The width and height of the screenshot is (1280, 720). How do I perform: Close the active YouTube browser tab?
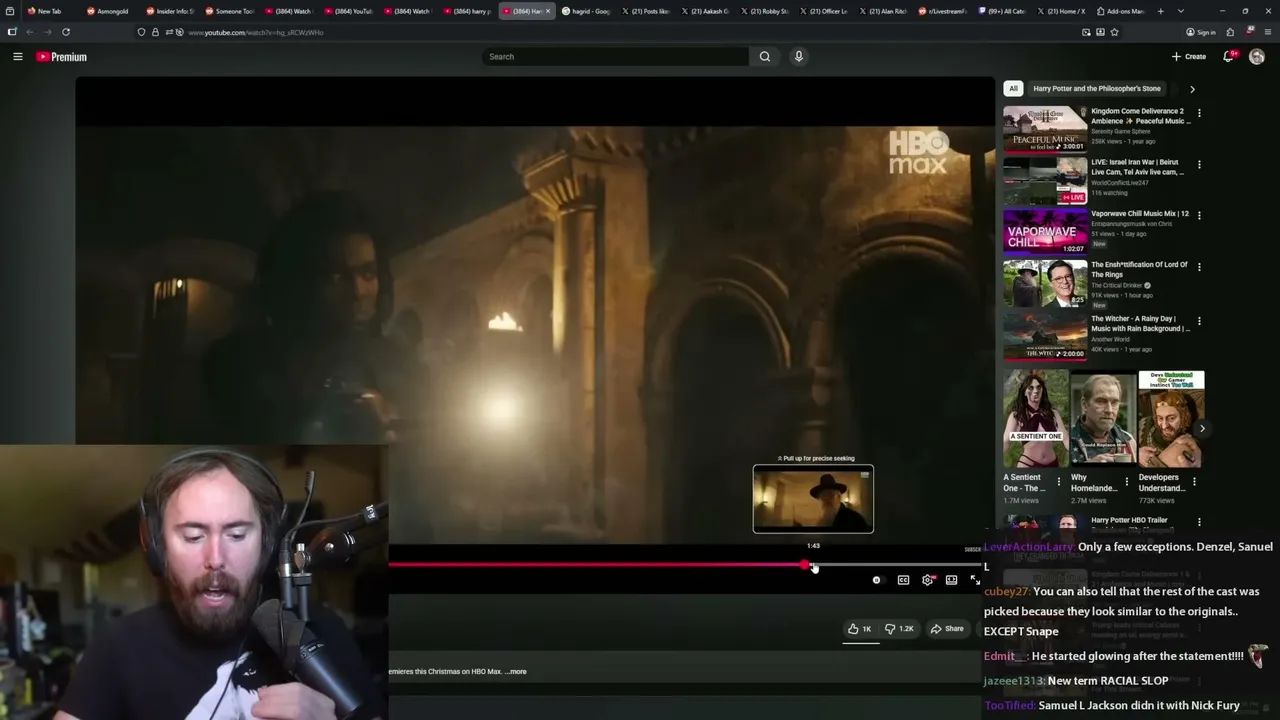(x=547, y=11)
